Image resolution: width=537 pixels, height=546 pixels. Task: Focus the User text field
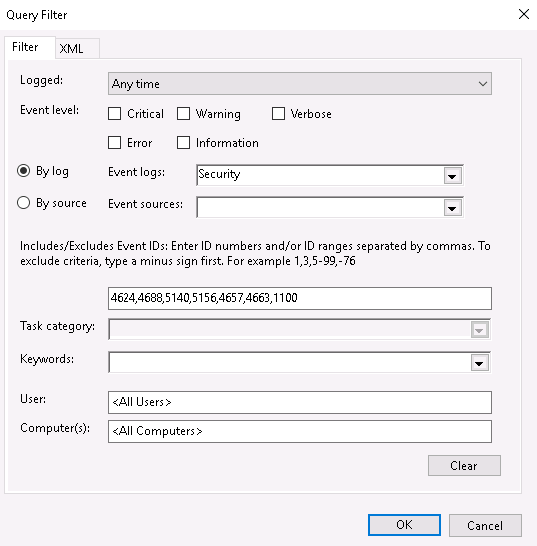pyautogui.click(x=299, y=402)
